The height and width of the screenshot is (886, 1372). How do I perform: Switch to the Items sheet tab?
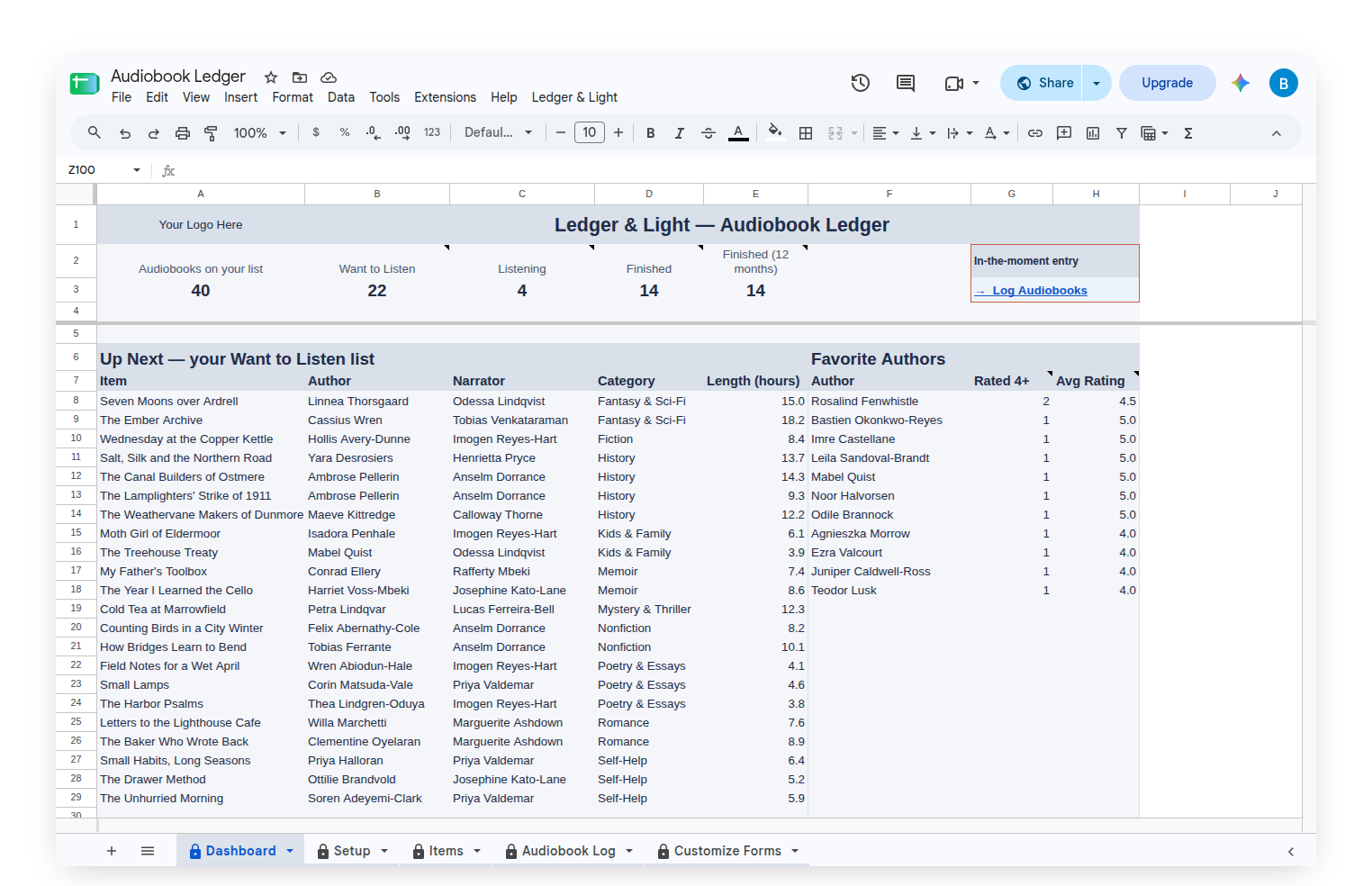446,851
